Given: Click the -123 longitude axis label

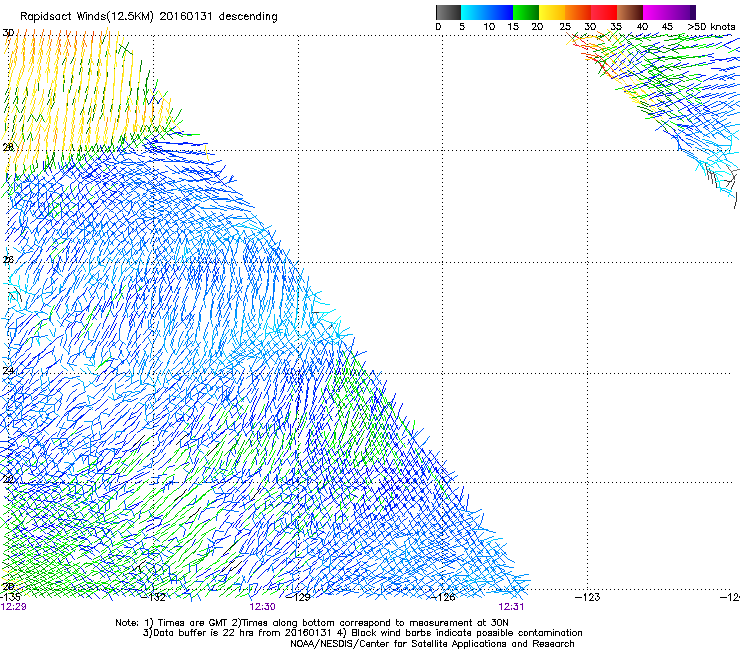Looking at the screenshot, I should point(588,597).
